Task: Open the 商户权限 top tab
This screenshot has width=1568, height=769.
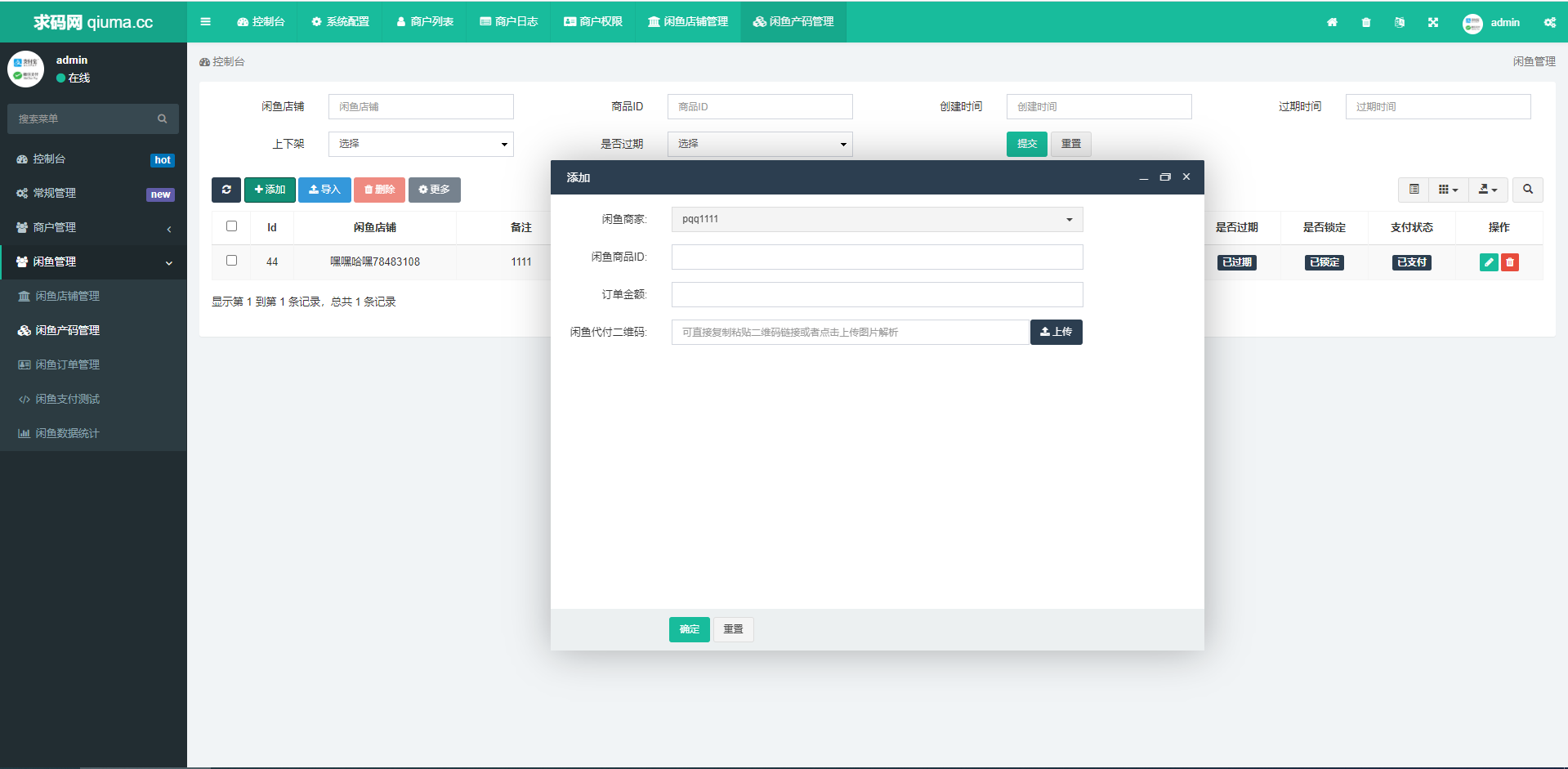Action: click(593, 21)
